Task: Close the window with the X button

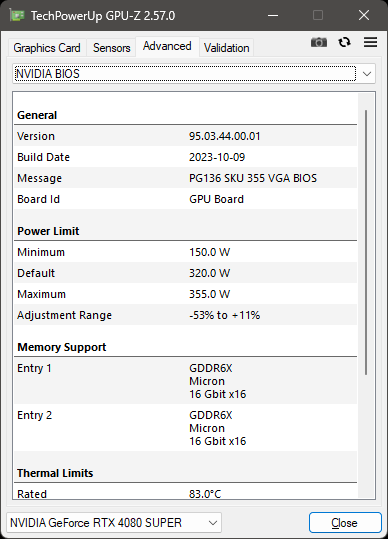Action: (364, 15)
